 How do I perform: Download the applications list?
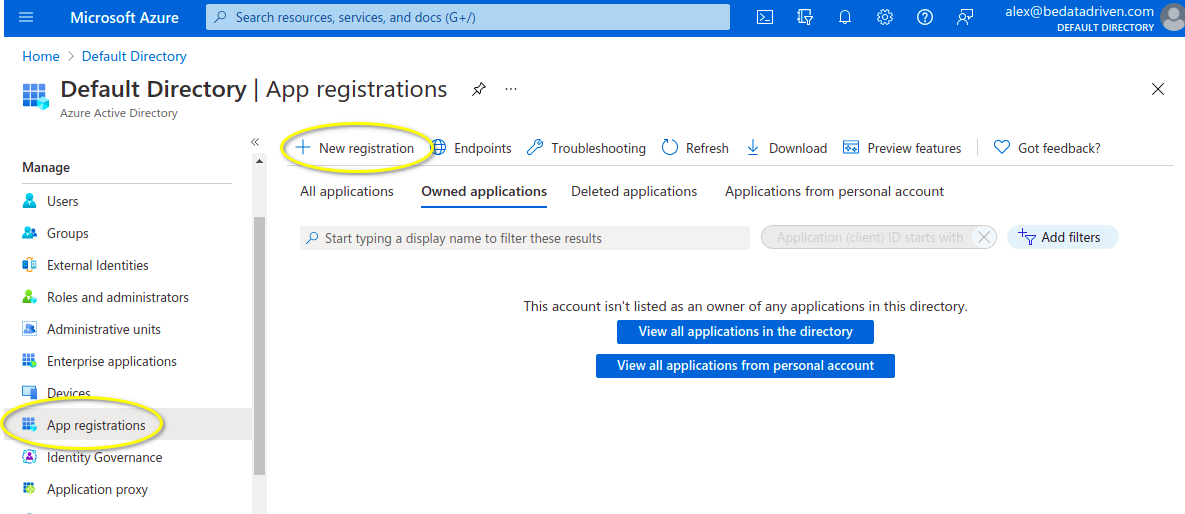(786, 148)
